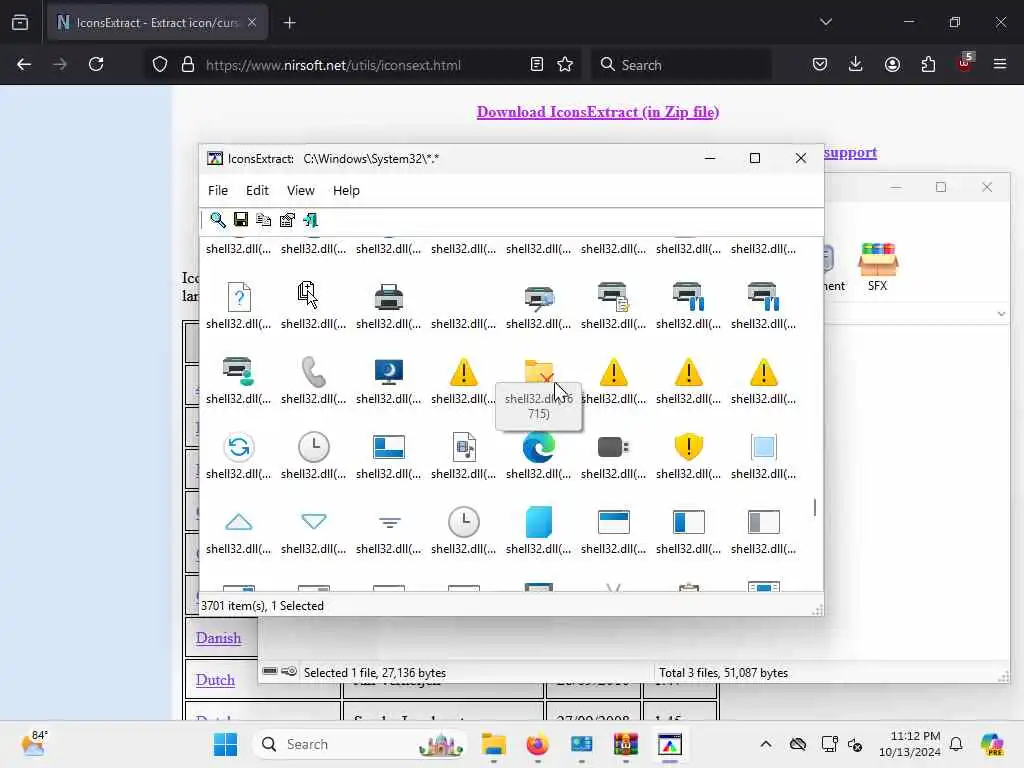
Task: Open the Danish translation link
Action: point(218,637)
